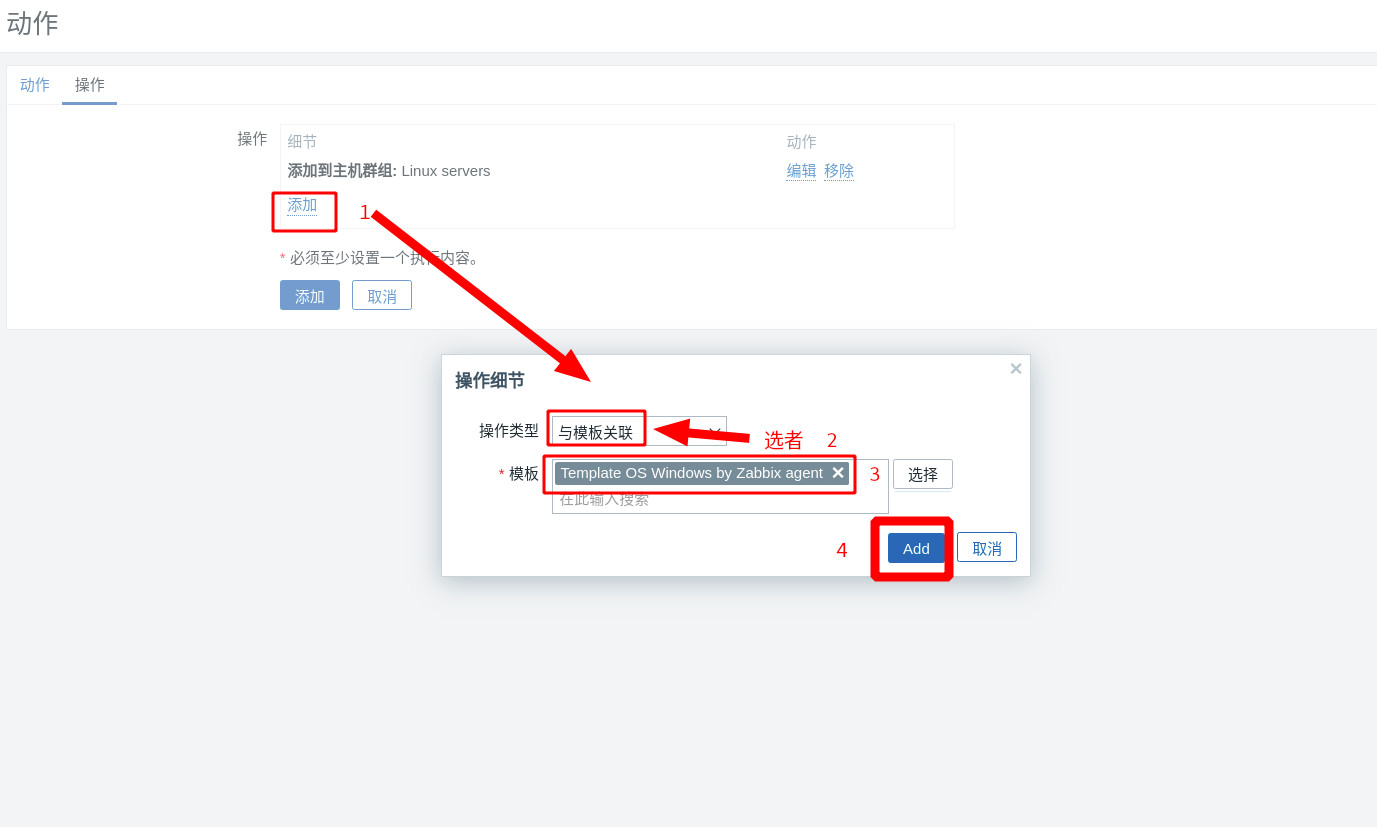Open the 操作类型 dropdown
The height and width of the screenshot is (827, 1377).
click(x=639, y=431)
